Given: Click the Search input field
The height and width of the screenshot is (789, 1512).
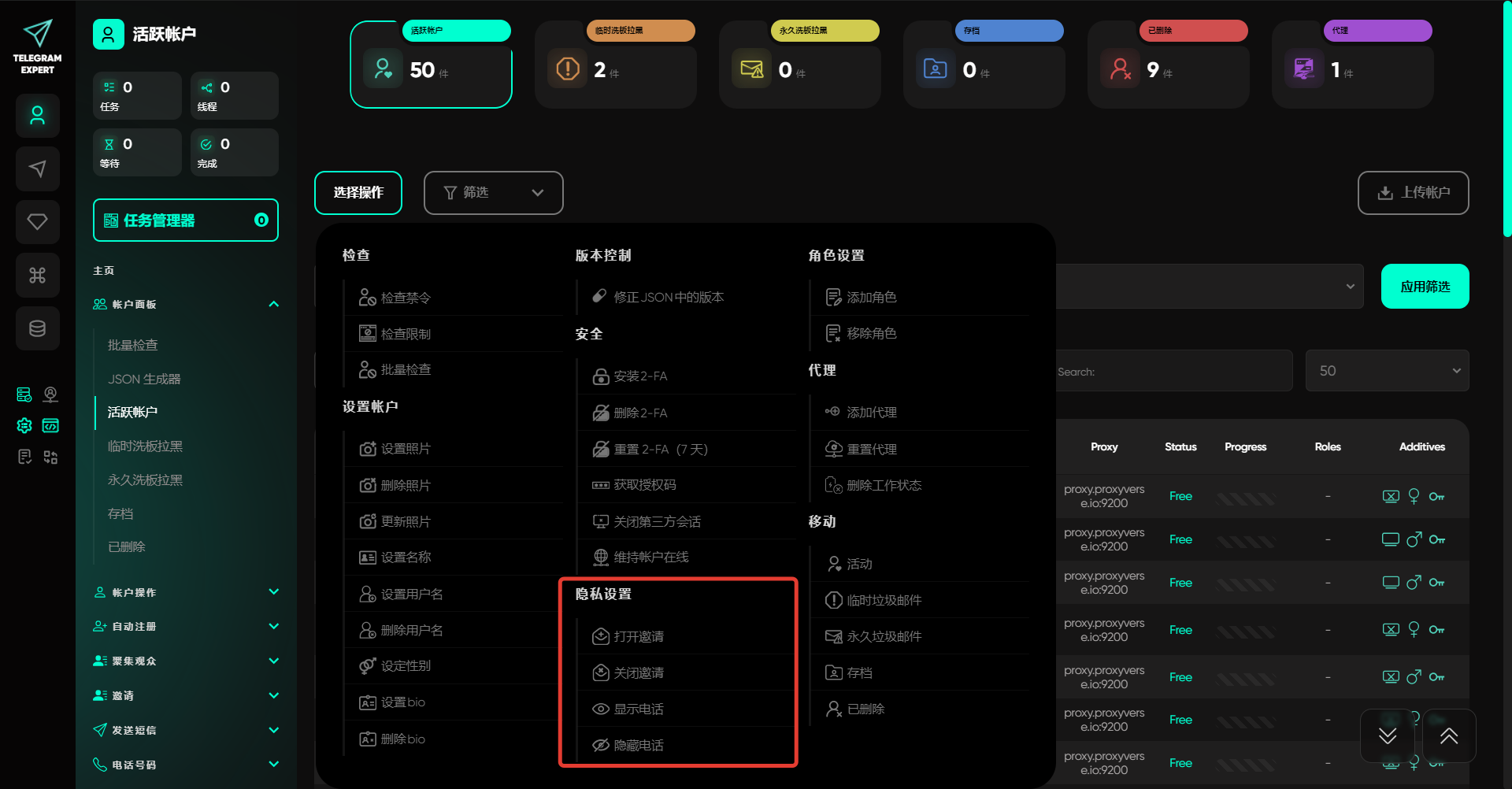Looking at the screenshot, I should 1173,372.
